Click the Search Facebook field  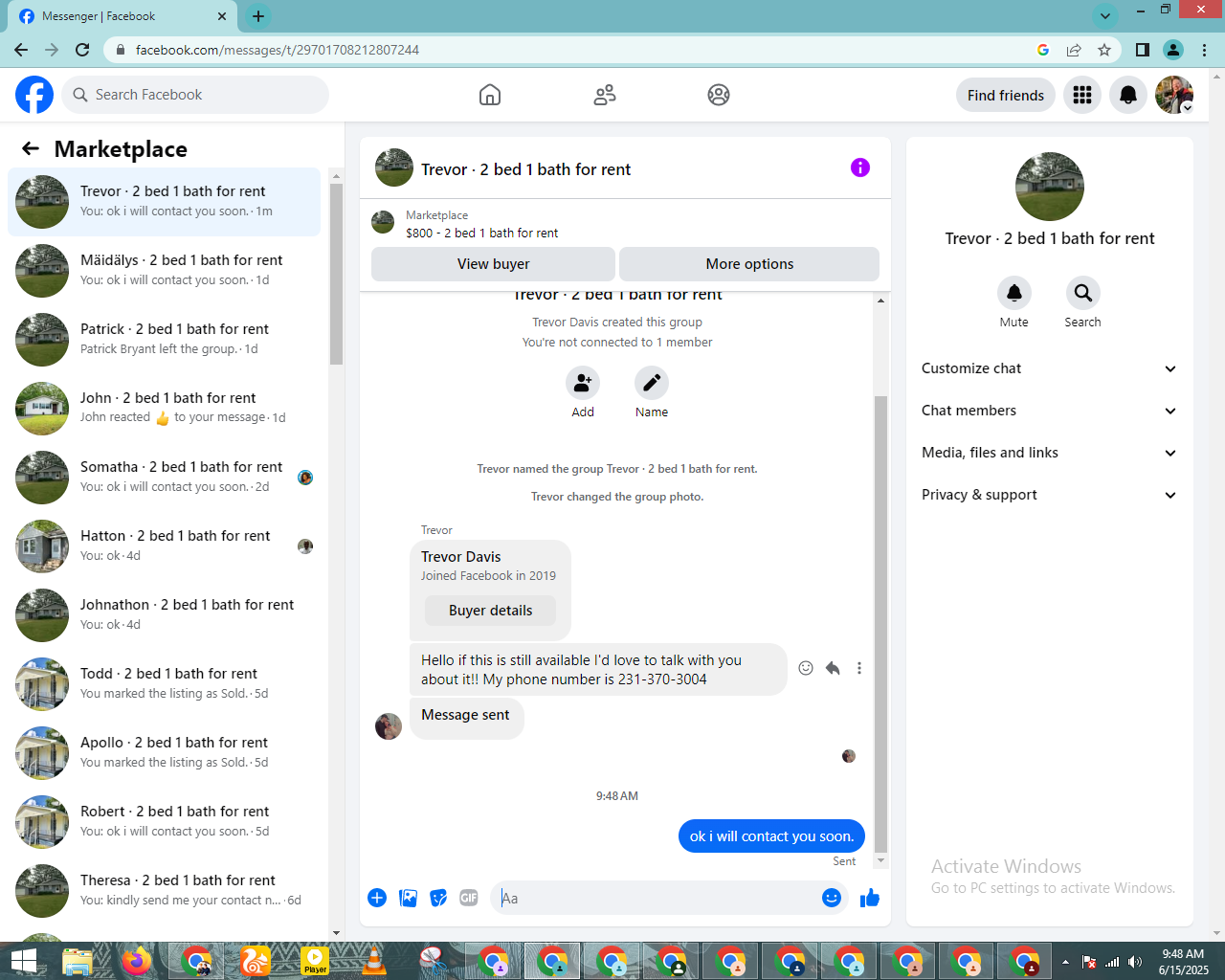click(196, 95)
